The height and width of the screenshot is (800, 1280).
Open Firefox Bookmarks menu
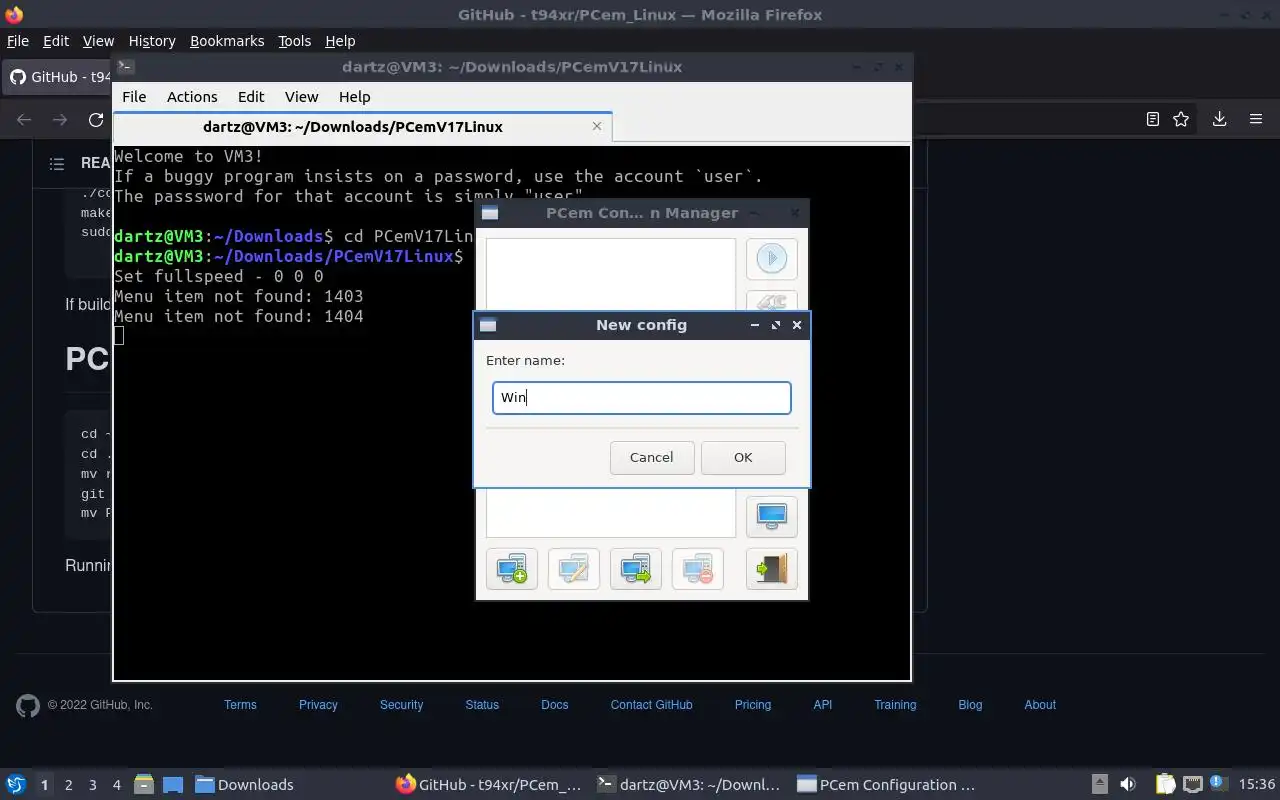227,41
